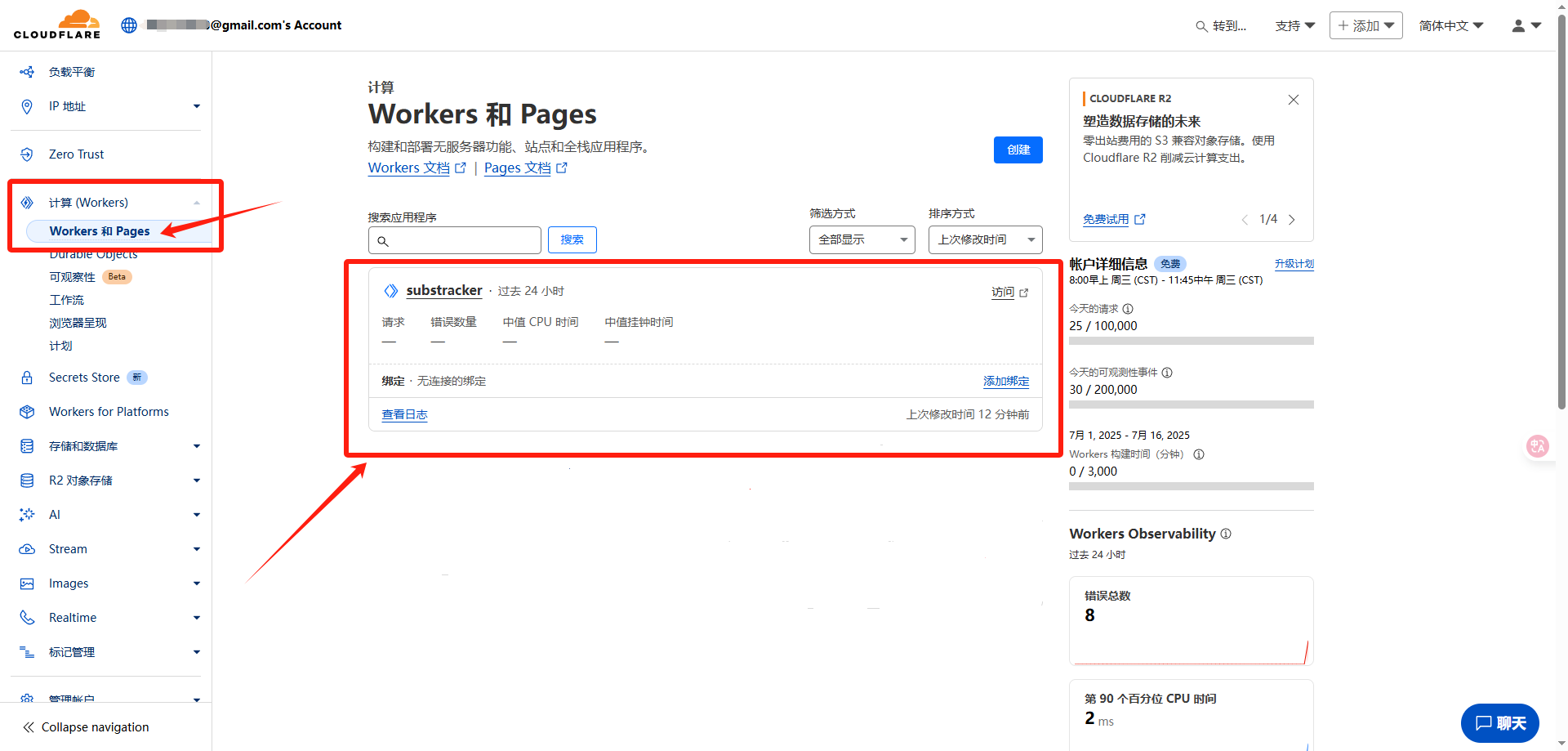Viewport: 1568px width, 751px height.
Task: Click the 存储和数据库 database icon
Action: (27, 446)
